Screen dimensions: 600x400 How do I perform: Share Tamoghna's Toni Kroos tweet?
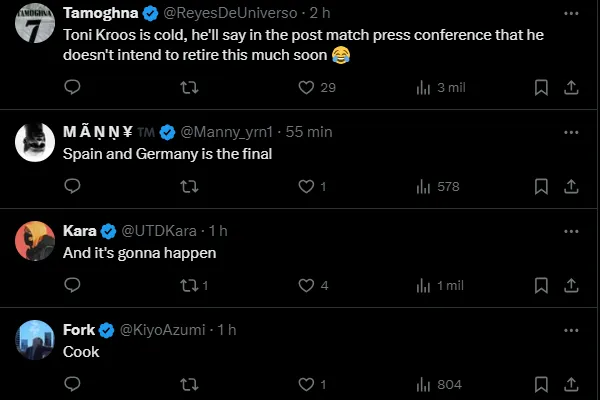coord(571,88)
